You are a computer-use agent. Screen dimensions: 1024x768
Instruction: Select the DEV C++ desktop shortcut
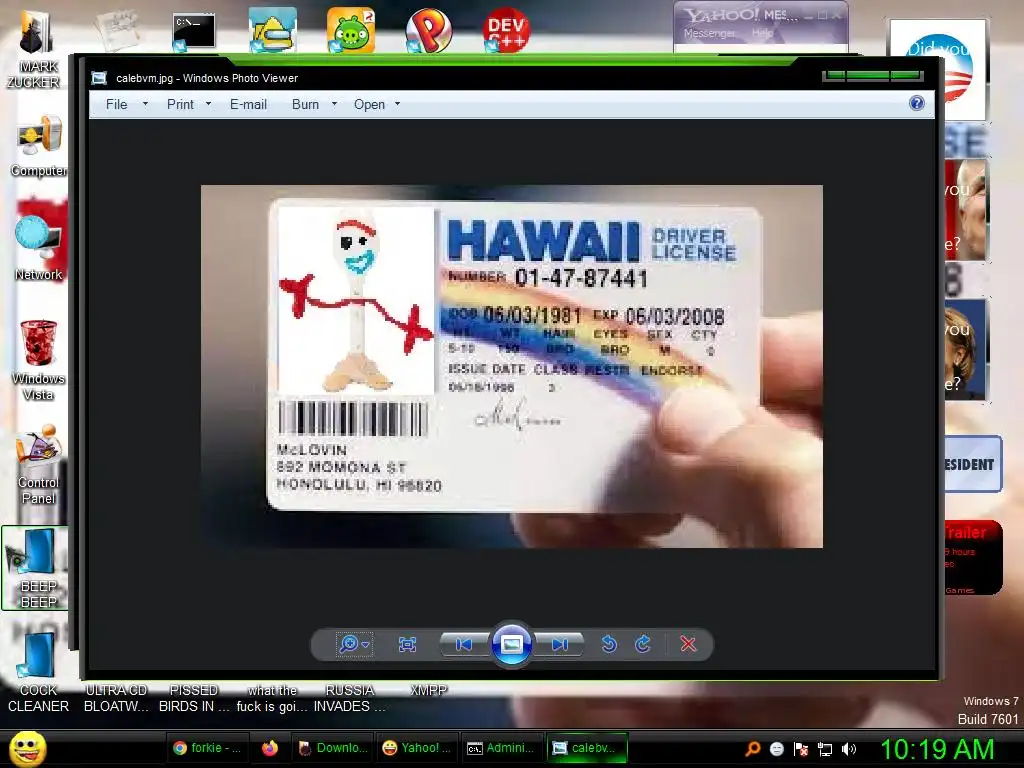click(506, 30)
